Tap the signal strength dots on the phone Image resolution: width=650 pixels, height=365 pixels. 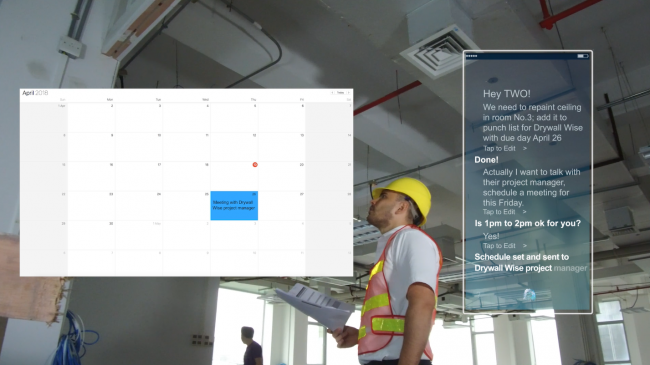(472, 56)
